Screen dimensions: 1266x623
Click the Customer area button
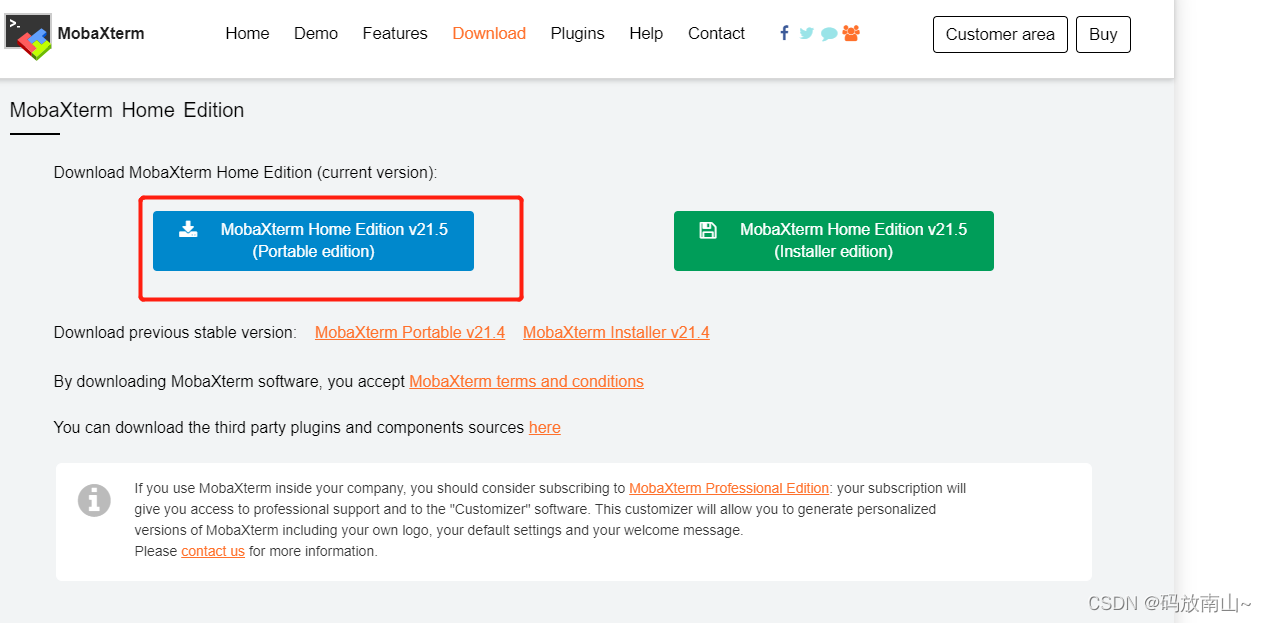click(x=1000, y=34)
